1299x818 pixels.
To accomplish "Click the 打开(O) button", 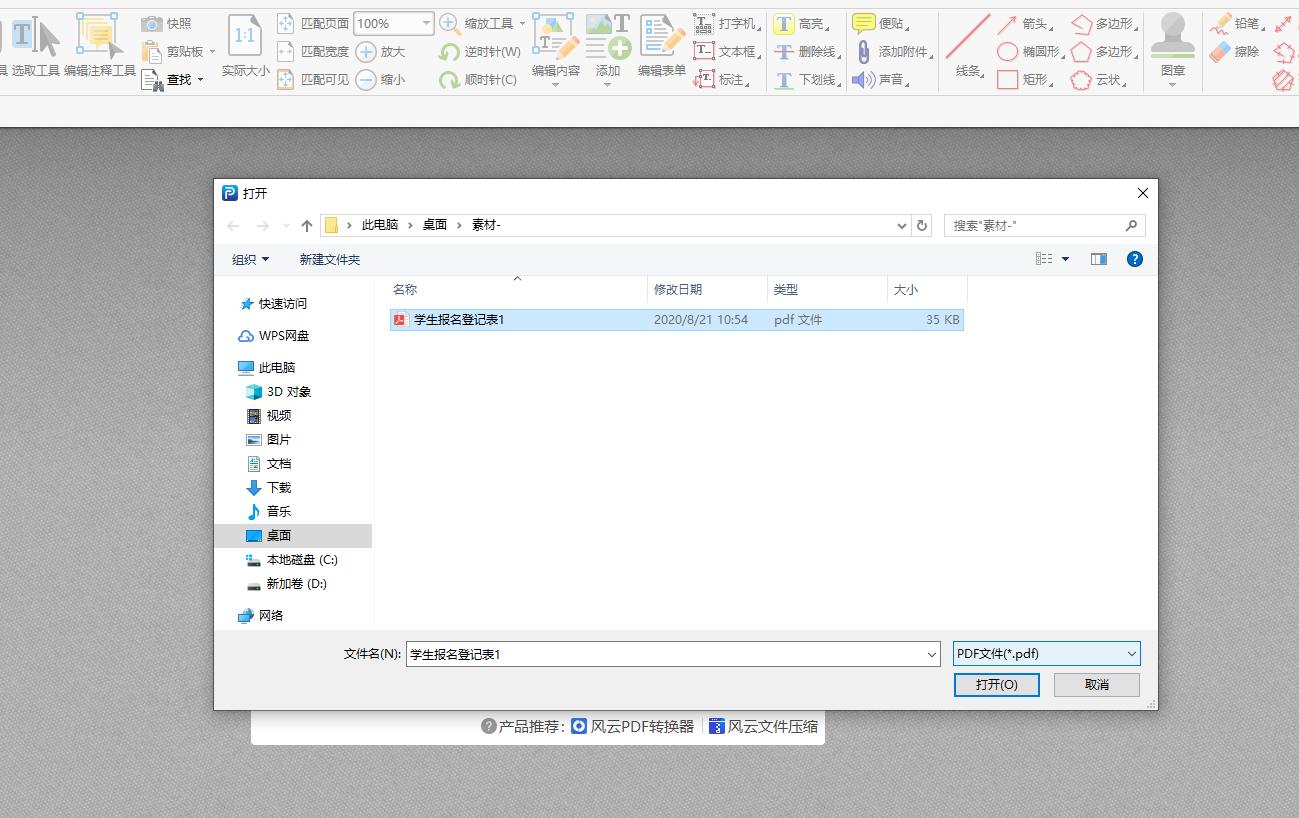I will (x=996, y=684).
